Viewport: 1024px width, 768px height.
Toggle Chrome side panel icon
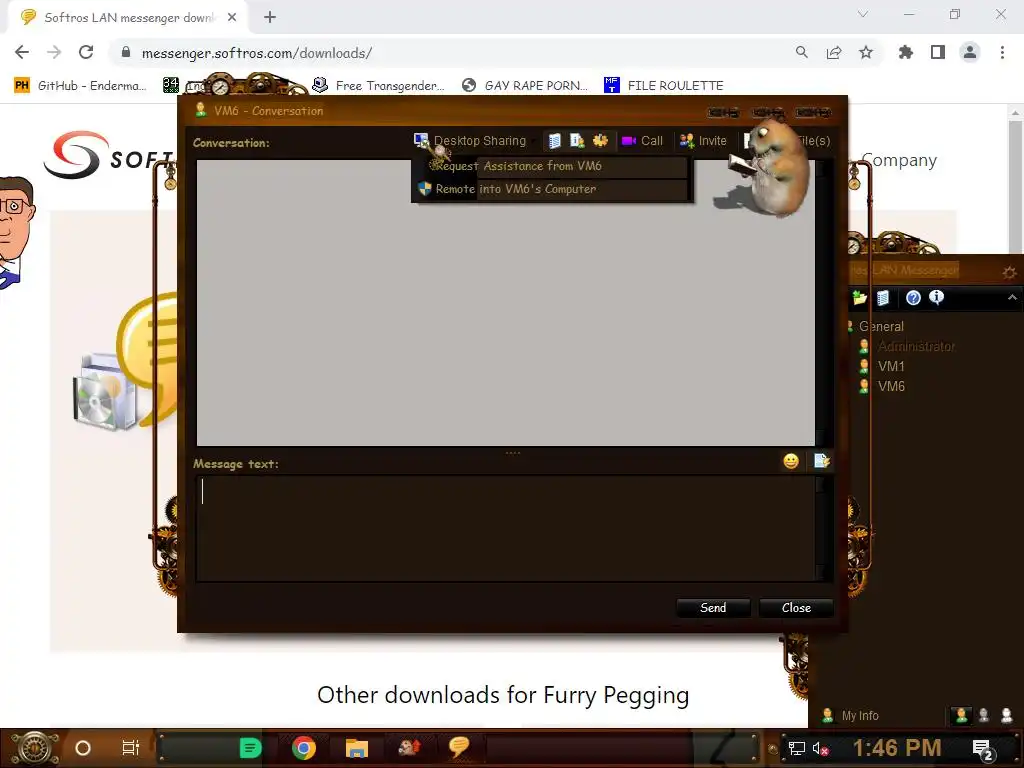point(938,53)
